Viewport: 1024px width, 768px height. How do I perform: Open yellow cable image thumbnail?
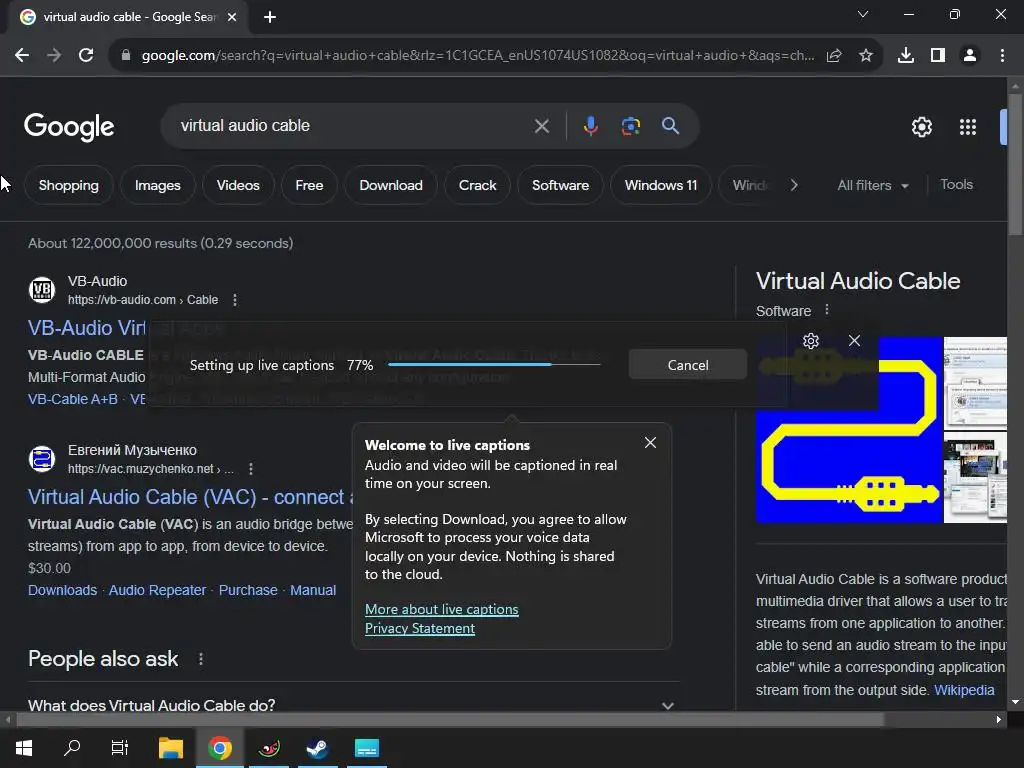[849, 430]
